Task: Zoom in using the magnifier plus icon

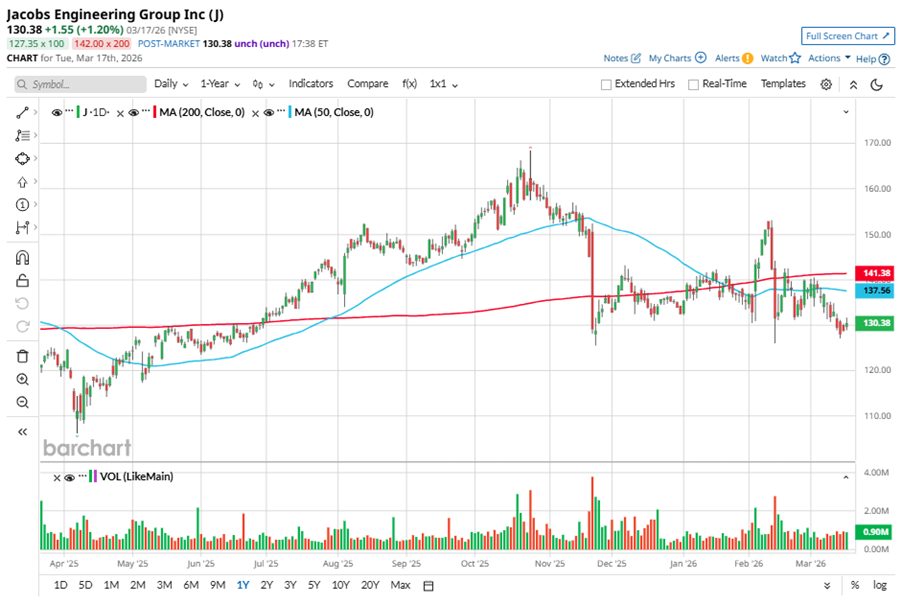Action: click(x=23, y=379)
